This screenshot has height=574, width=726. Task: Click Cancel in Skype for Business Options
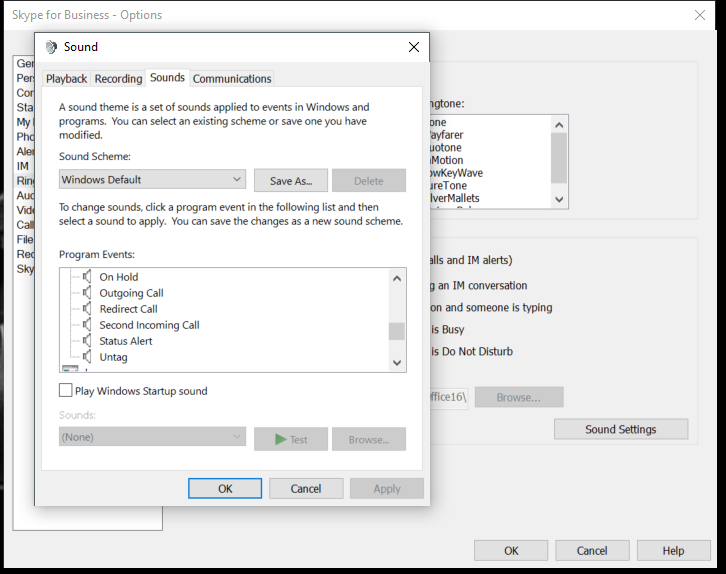(x=592, y=550)
